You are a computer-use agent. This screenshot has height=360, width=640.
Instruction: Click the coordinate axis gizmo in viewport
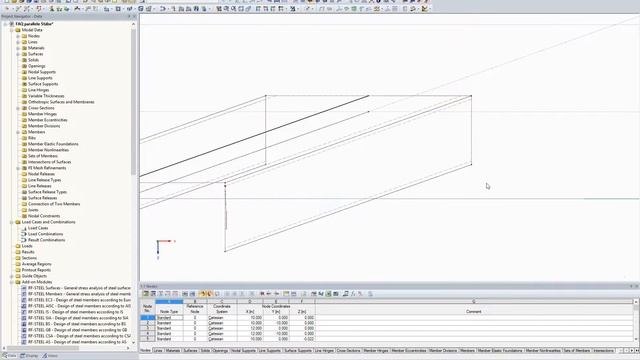click(165, 248)
